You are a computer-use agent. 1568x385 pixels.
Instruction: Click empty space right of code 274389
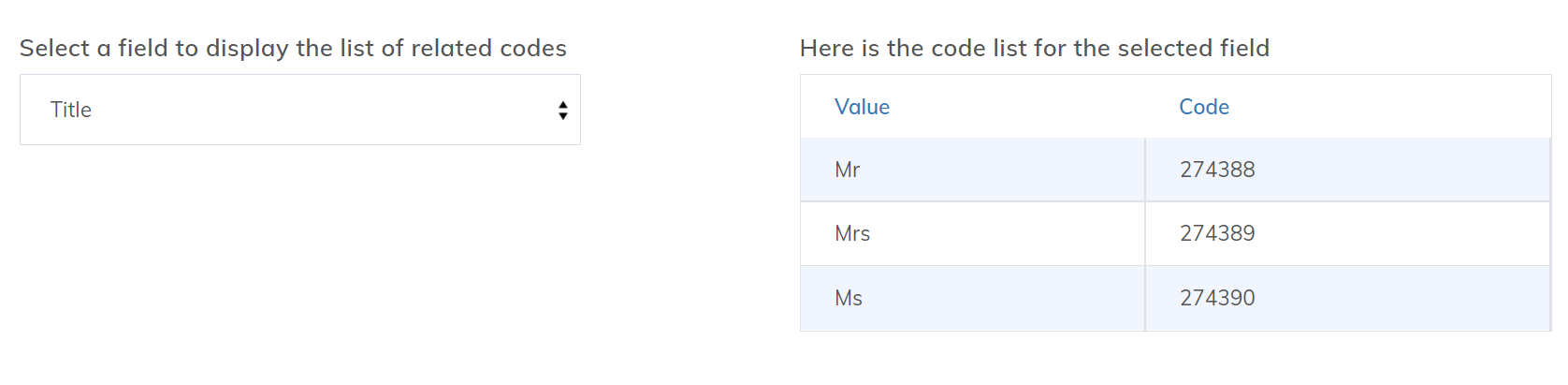click(1403, 233)
